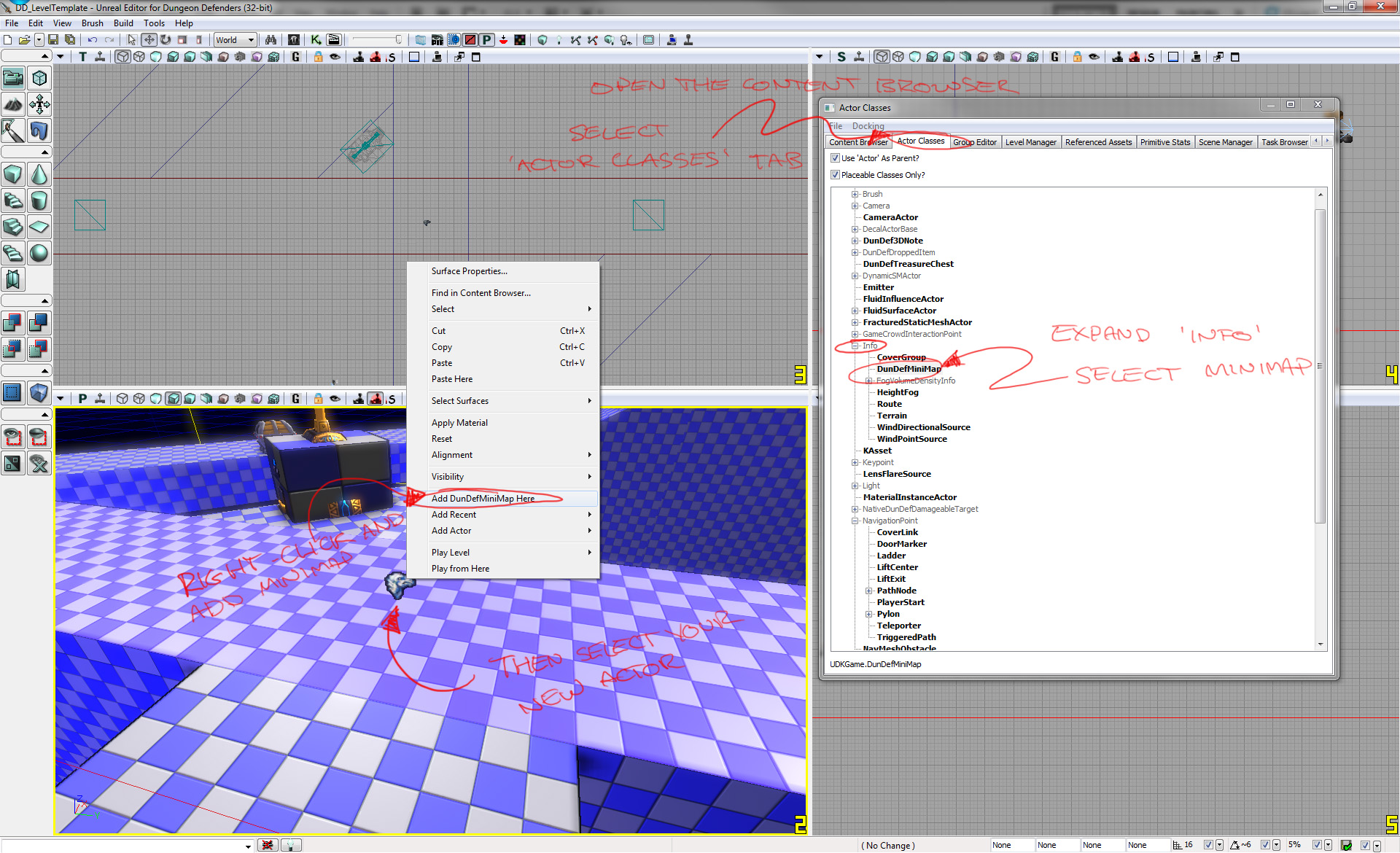
Task: Hide selected actors closed-eye icon
Action: click(39, 437)
